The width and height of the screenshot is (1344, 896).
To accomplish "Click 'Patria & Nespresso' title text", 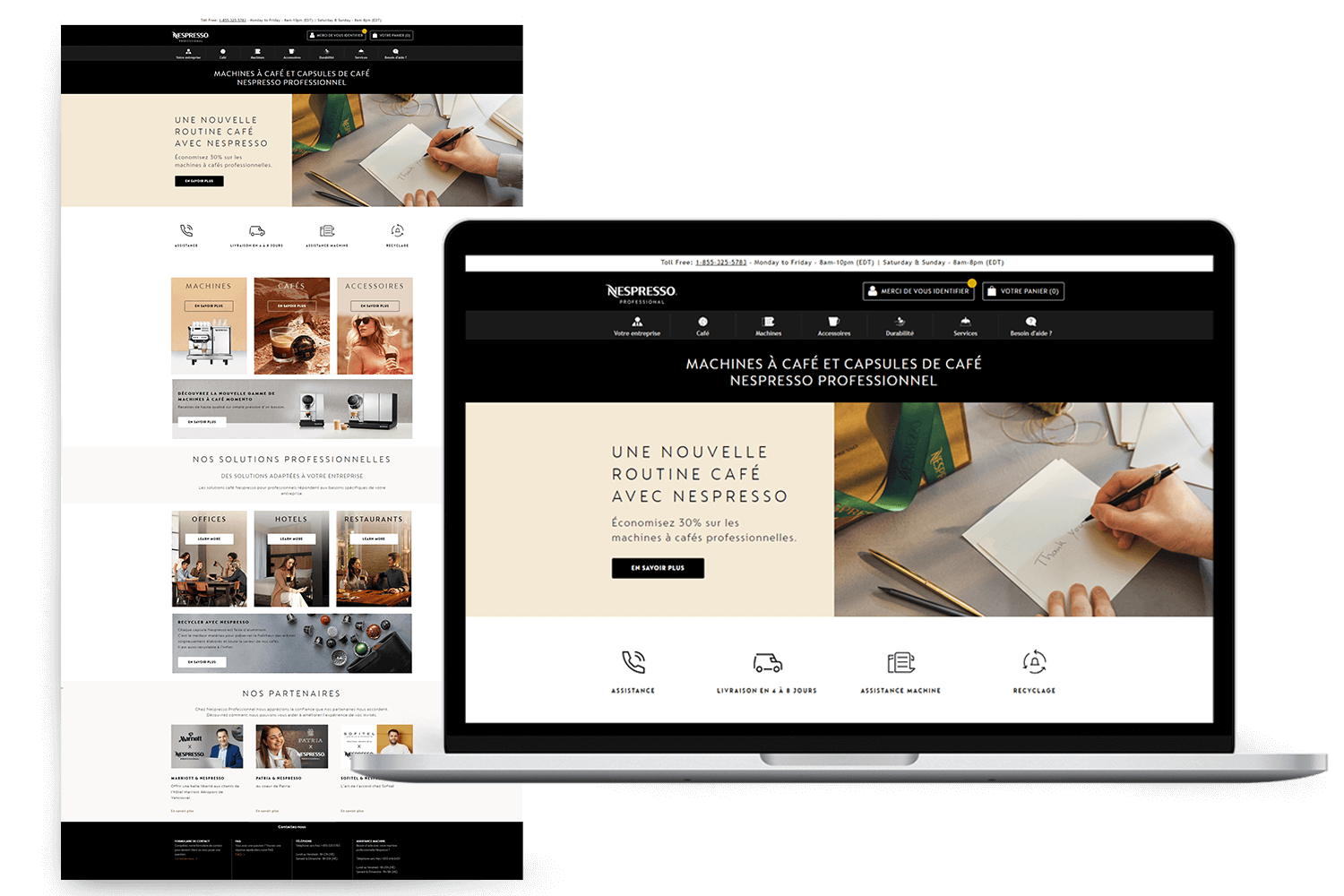I will click(279, 778).
